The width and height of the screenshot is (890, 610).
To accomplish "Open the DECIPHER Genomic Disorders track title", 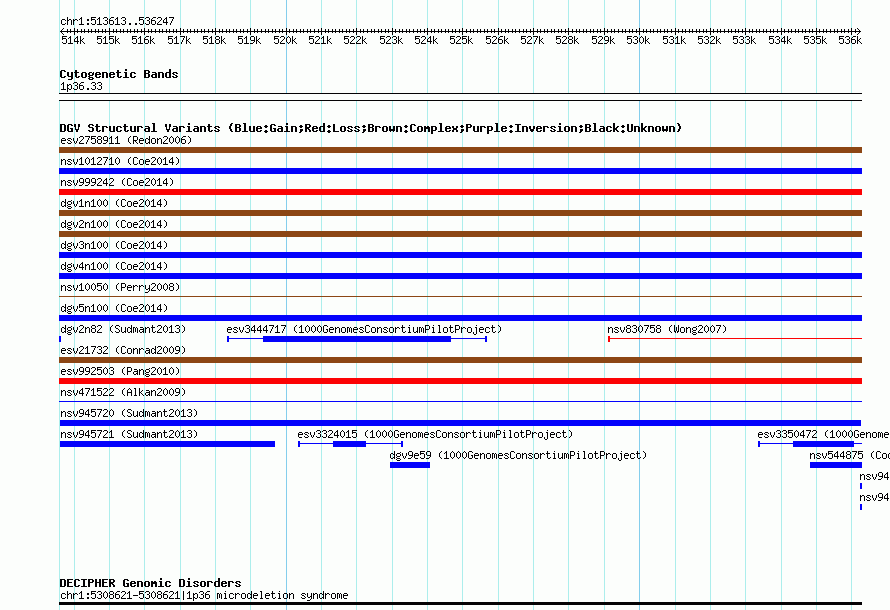I will coord(150,583).
